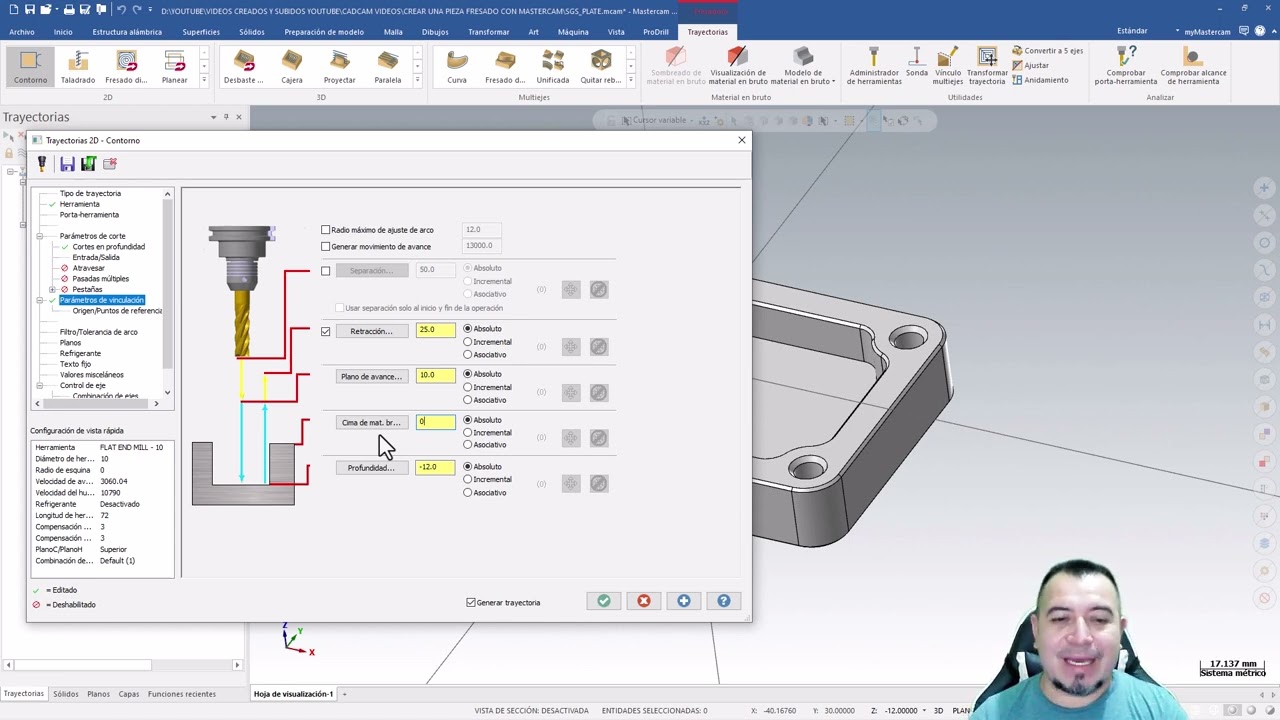Open Modelo de material en bruto
Screen dimensions: 1280x720
[x=803, y=66]
